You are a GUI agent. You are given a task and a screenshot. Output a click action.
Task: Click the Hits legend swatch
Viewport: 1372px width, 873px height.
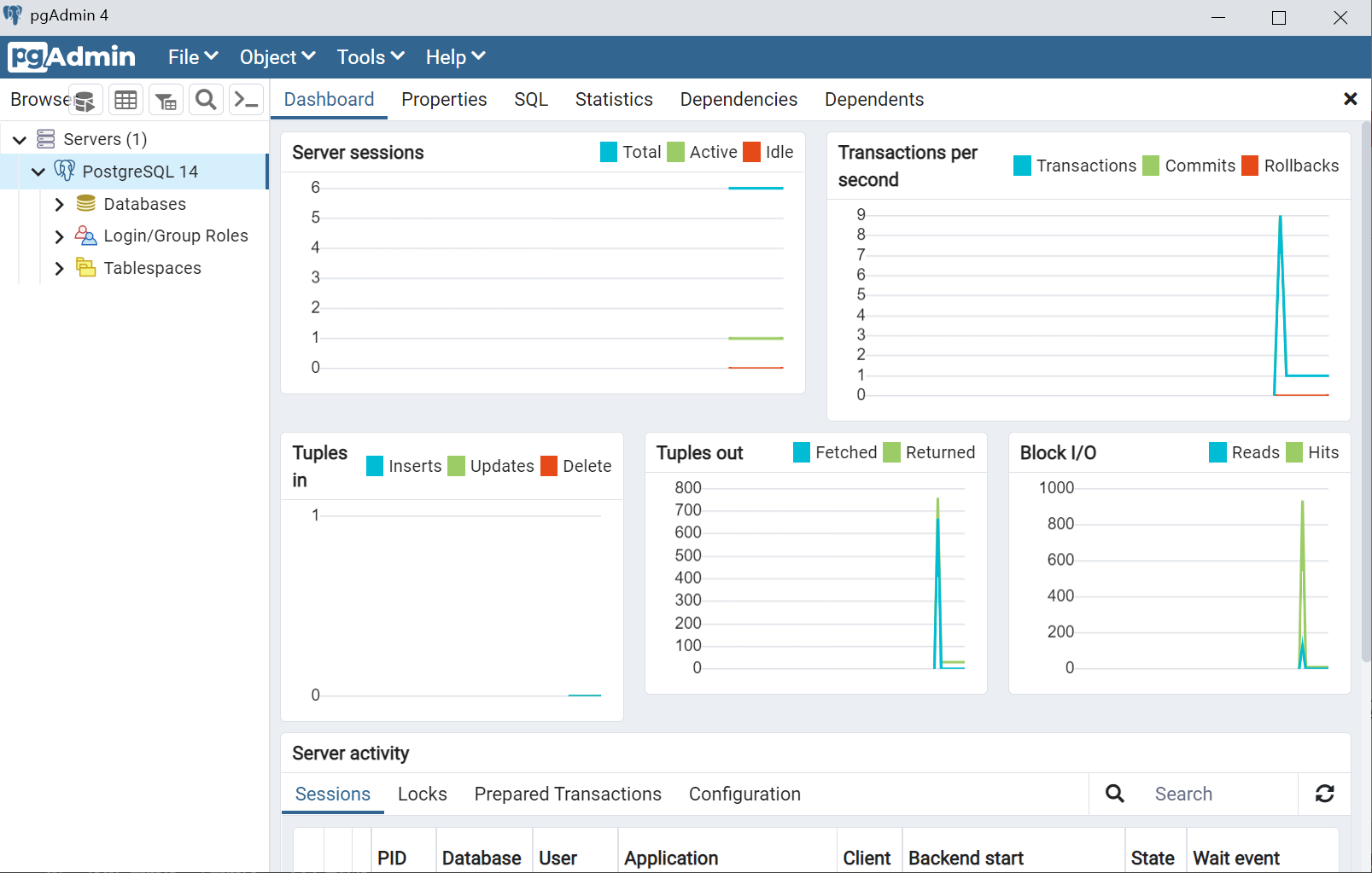coord(1294,452)
